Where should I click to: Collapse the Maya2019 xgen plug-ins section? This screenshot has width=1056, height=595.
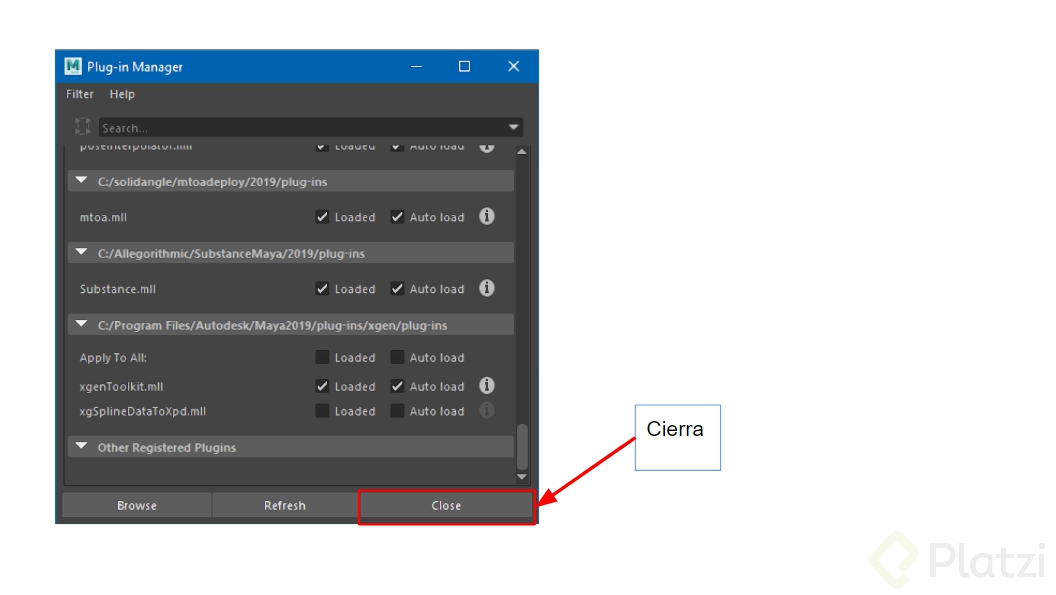(x=81, y=324)
